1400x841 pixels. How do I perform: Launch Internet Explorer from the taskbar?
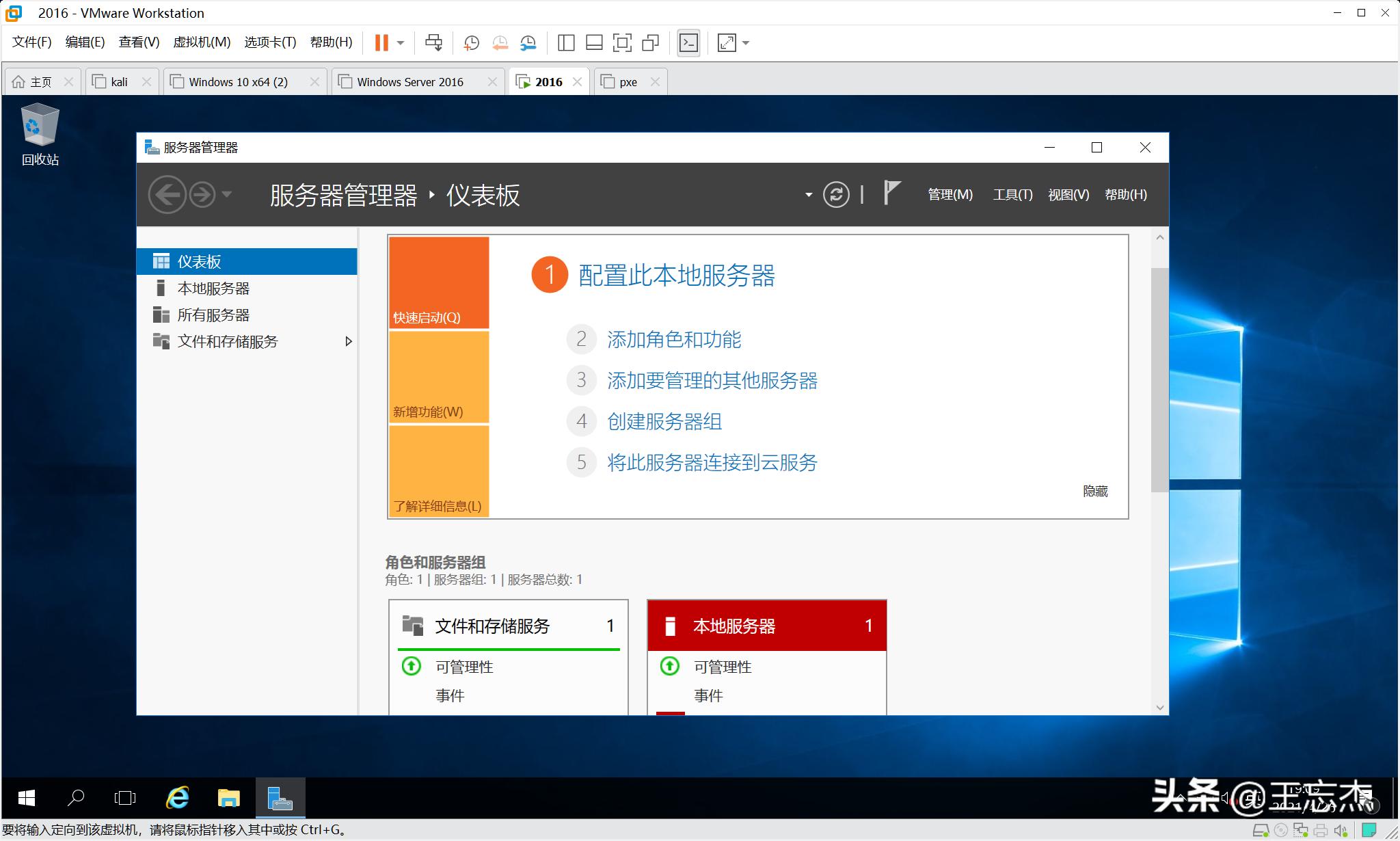[x=176, y=797]
